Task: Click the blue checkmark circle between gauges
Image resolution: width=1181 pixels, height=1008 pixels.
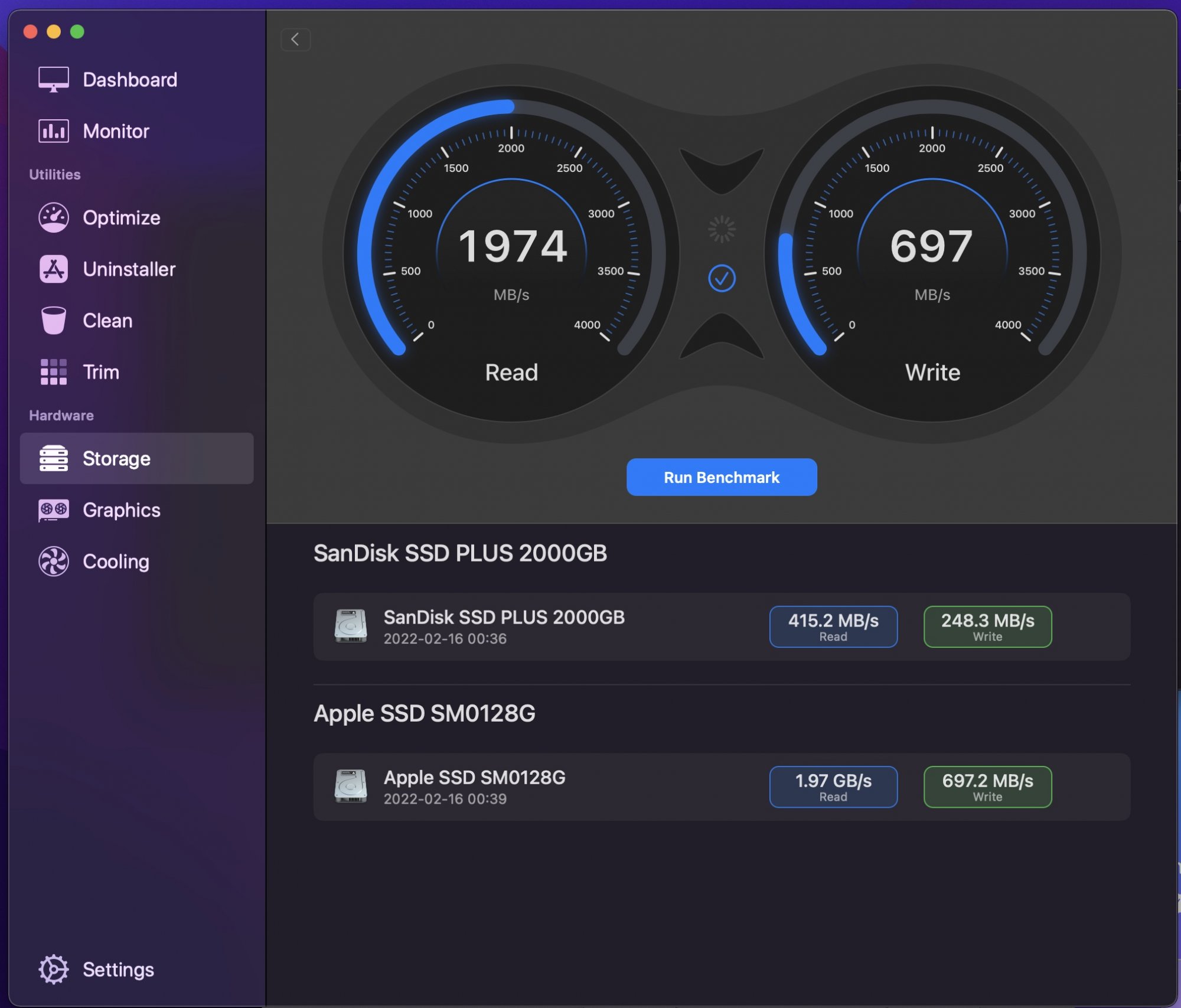Action: pos(721,278)
